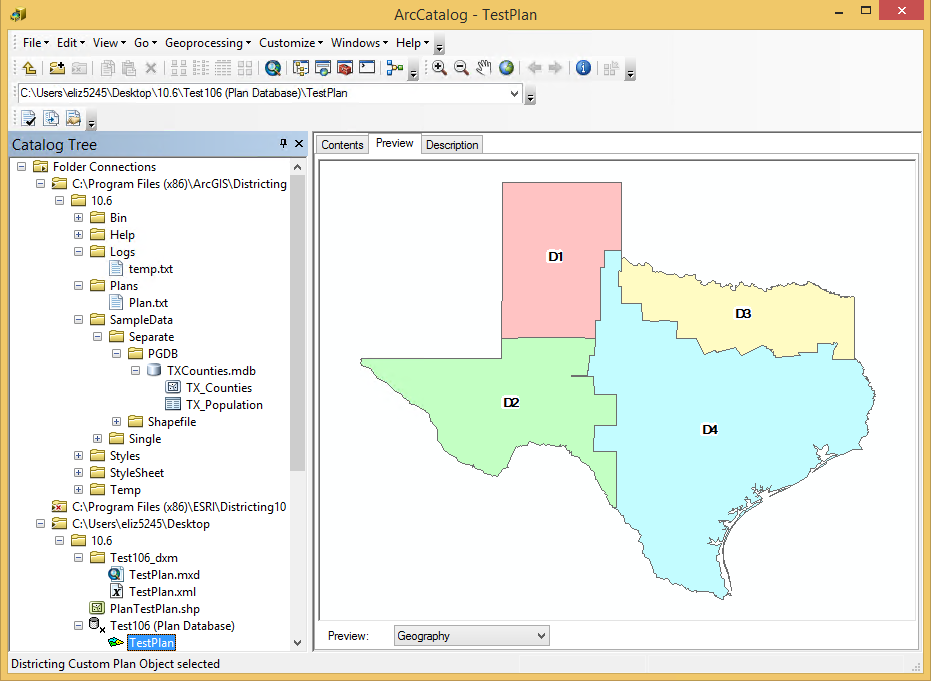This screenshot has height=681, width=931.
Task: Select TestPlan.xml file
Action: [163, 592]
